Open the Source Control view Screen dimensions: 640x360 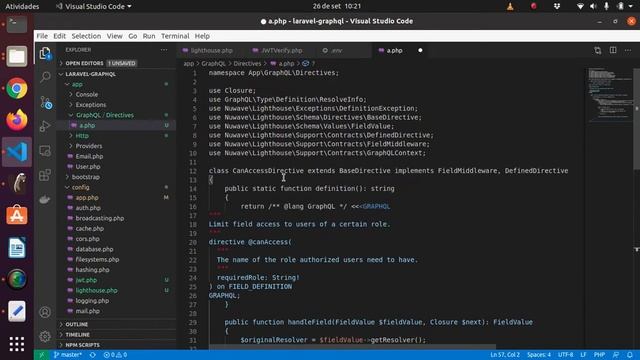pos(46,102)
